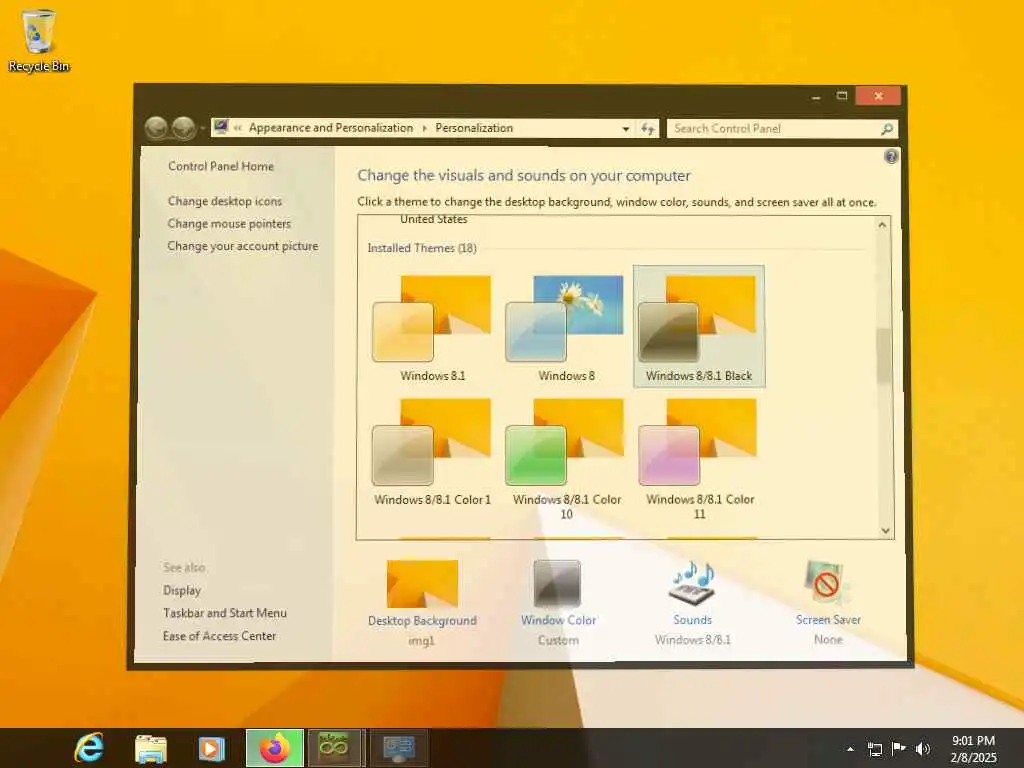Launch Internet Explorer from the taskbar
The image size is (1024, 768).
point(88,747)
